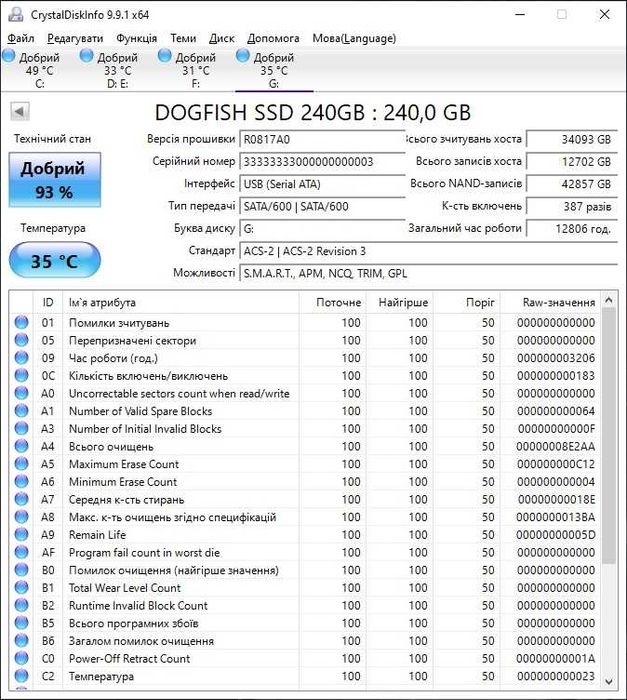Go to previous disk with left arrow
Screen dimensions: 627x700
point(20,112)
